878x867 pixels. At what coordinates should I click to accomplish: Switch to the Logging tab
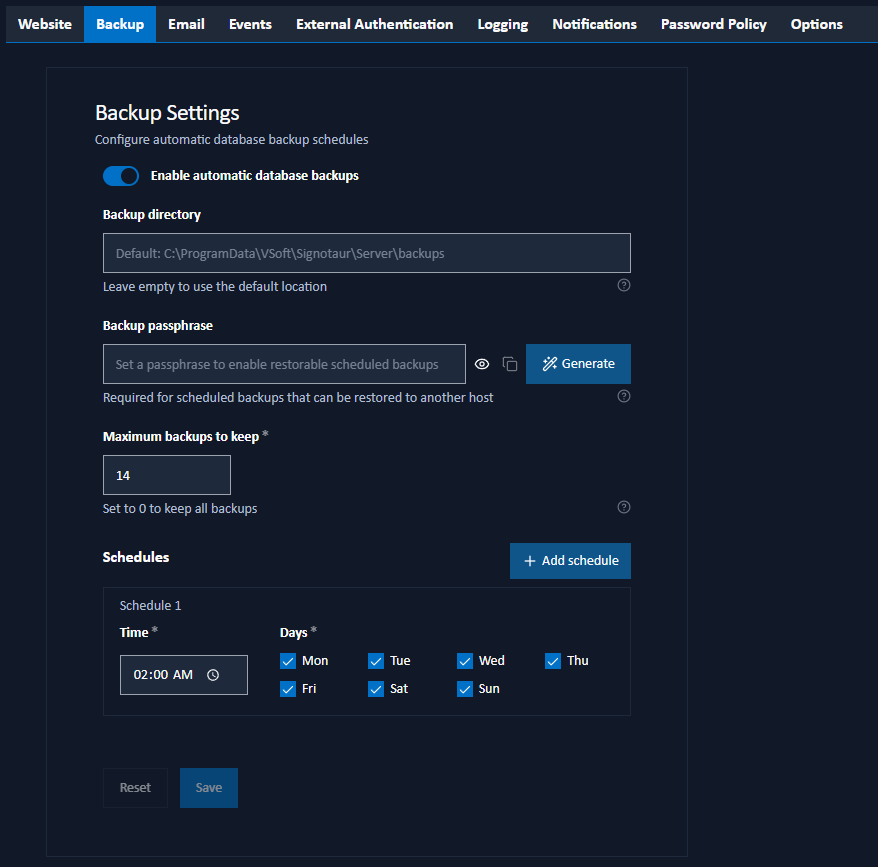pyautogui.click(x=503, y=25)
